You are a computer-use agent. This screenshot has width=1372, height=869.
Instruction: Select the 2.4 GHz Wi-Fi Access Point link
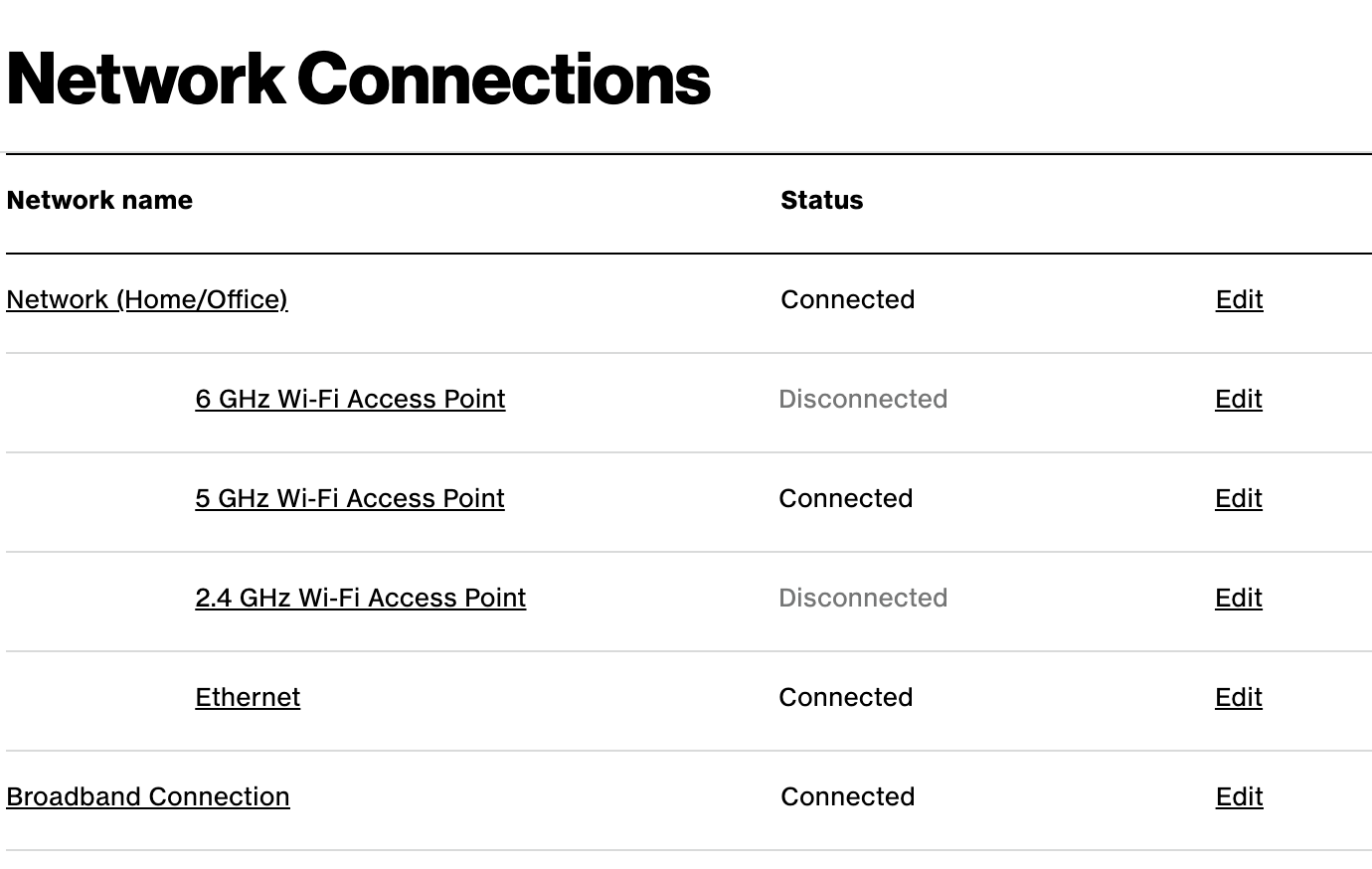(x=361, y=598)
